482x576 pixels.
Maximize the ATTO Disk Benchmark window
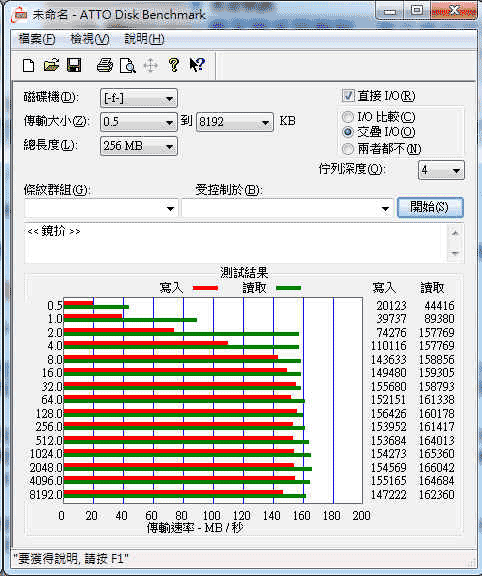pyautogui.click(x=417, y=10)
